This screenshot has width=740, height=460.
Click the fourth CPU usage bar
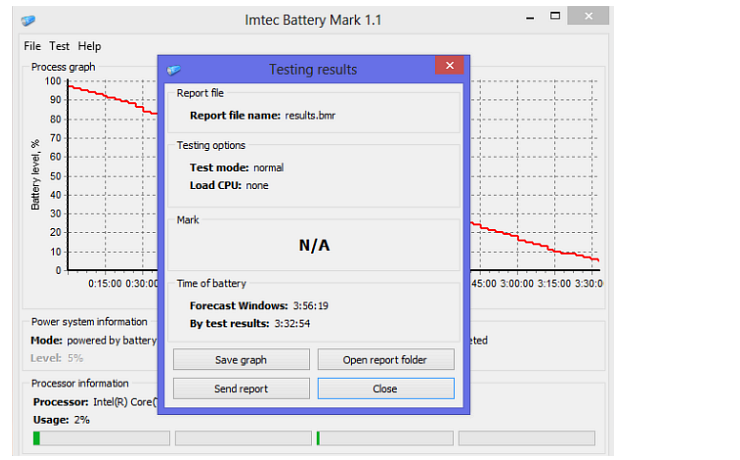[527, 438]
